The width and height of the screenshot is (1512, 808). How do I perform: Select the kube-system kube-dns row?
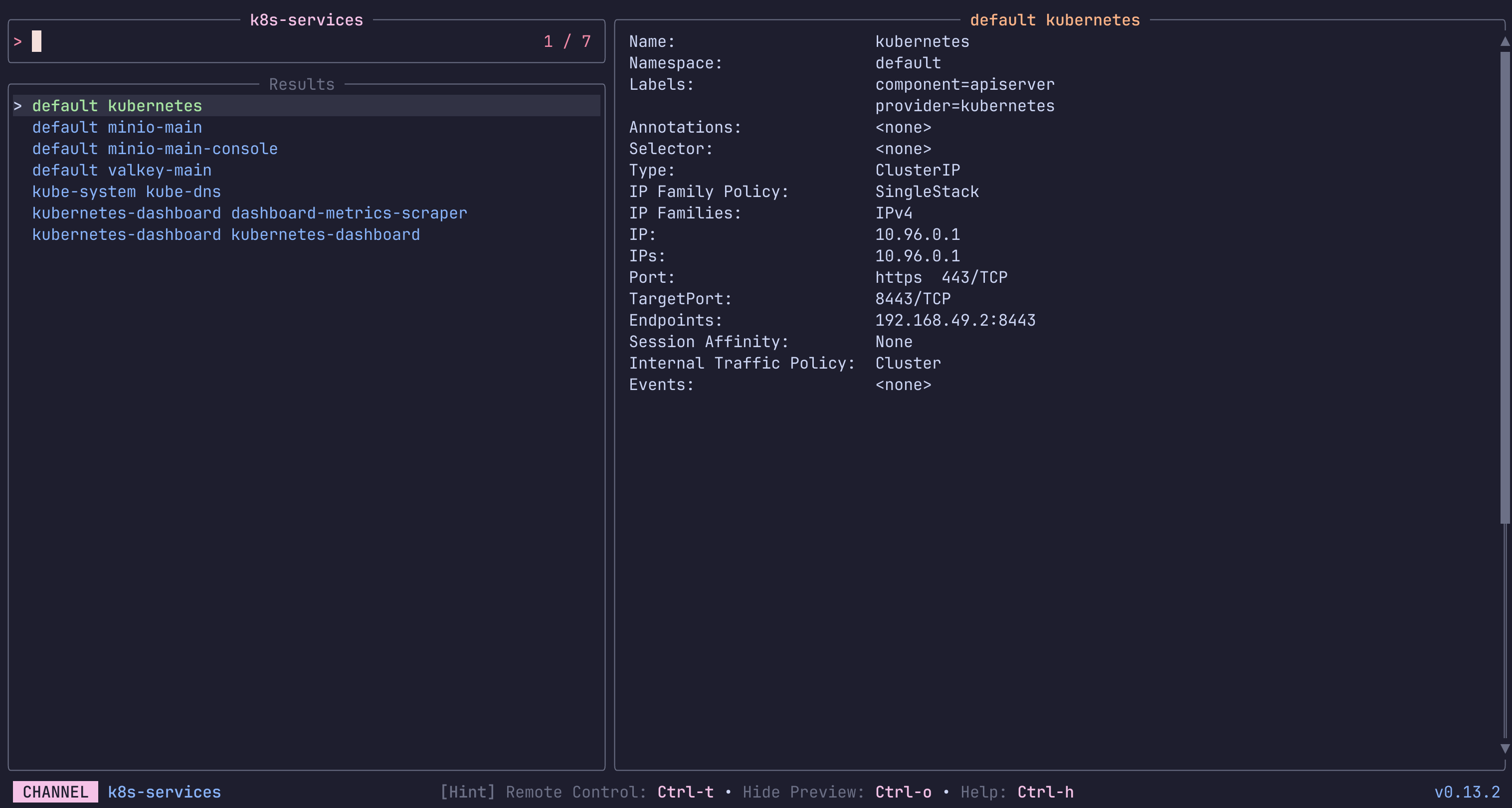point(126,192)
